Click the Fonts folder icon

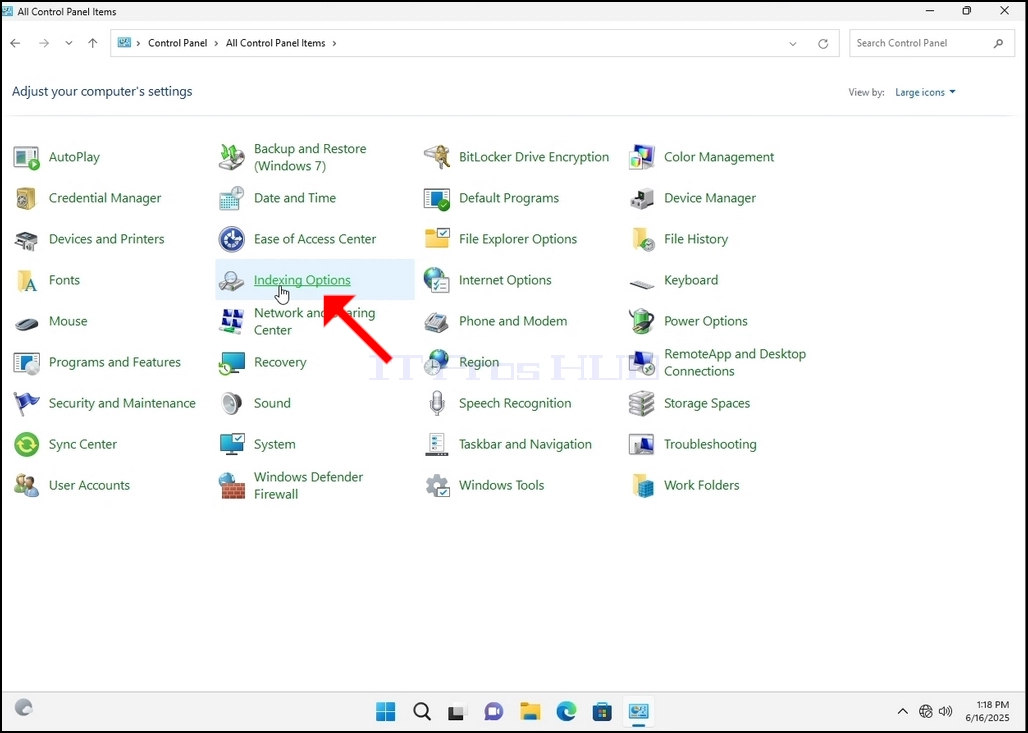pos(26,281)
